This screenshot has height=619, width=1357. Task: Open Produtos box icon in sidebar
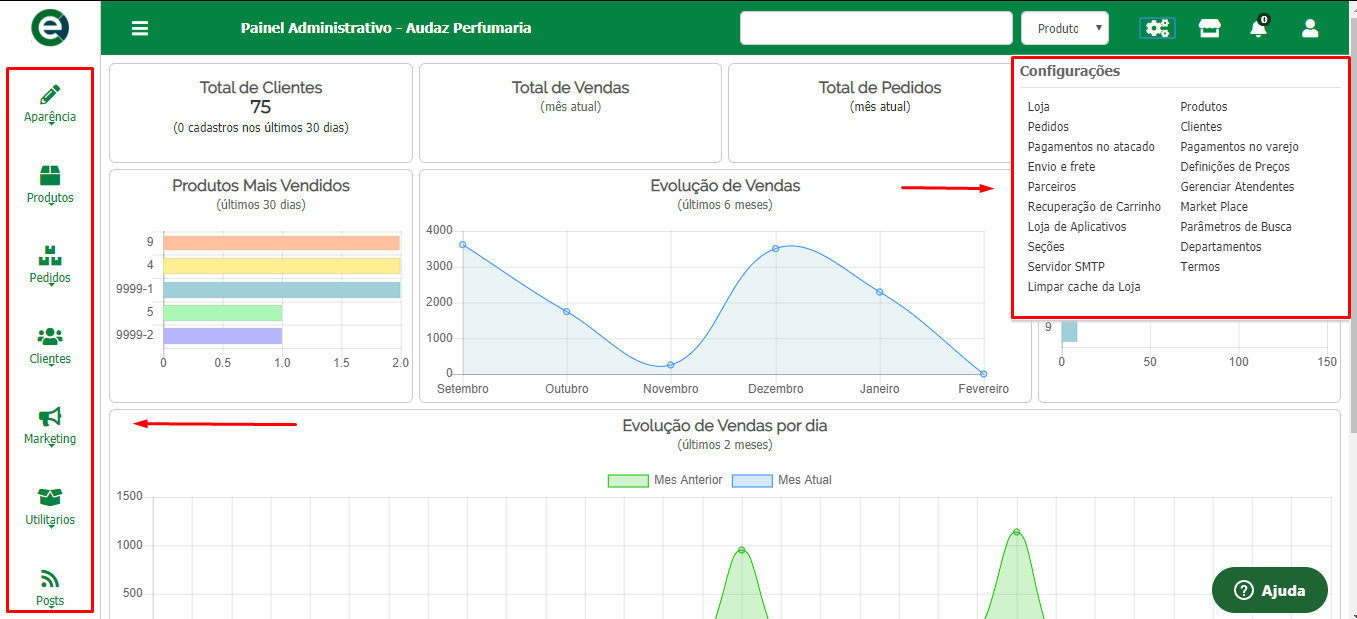50,176
